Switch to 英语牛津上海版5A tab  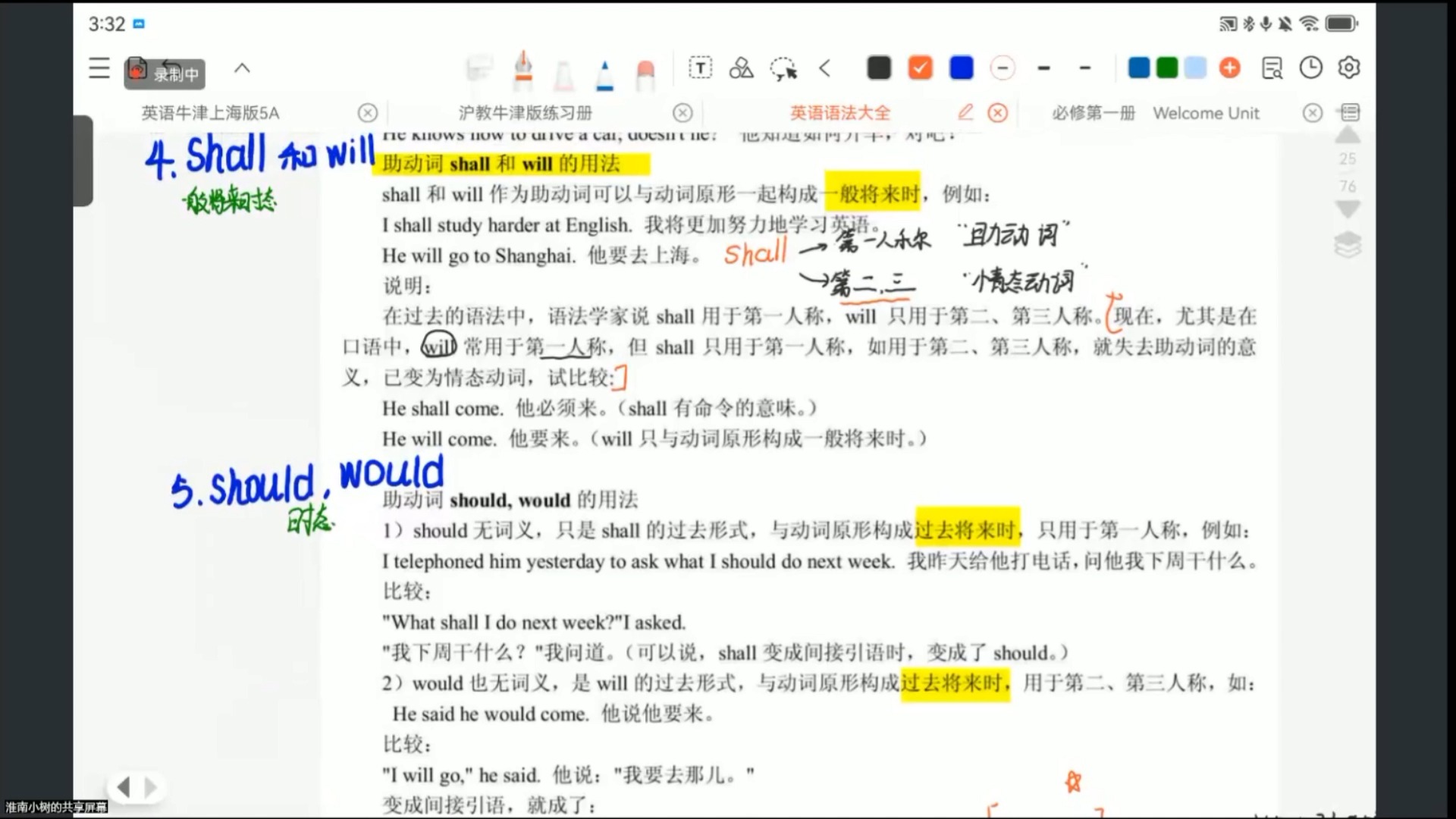[210, 113]
